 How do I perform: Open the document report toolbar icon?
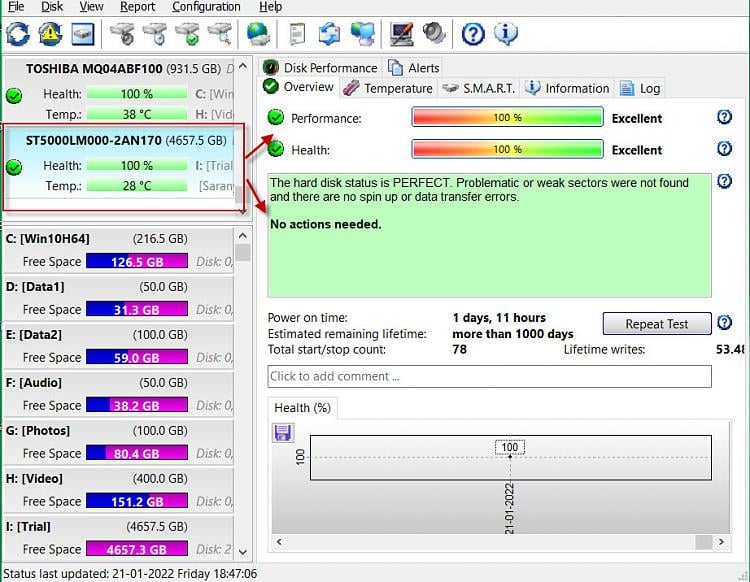coord(297,34)
